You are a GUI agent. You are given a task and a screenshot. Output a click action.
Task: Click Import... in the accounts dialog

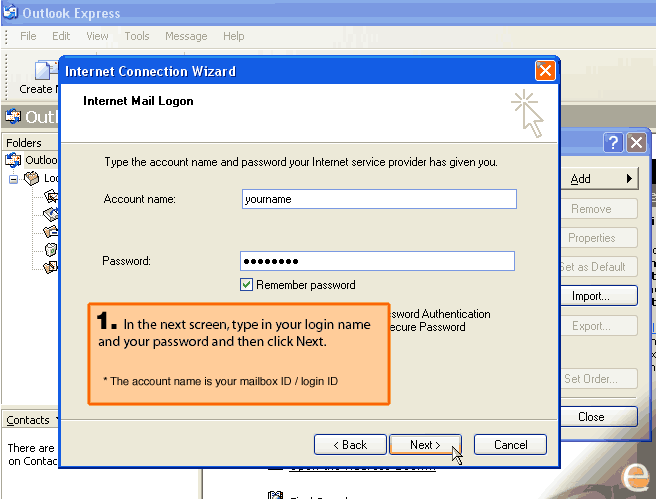599,296
